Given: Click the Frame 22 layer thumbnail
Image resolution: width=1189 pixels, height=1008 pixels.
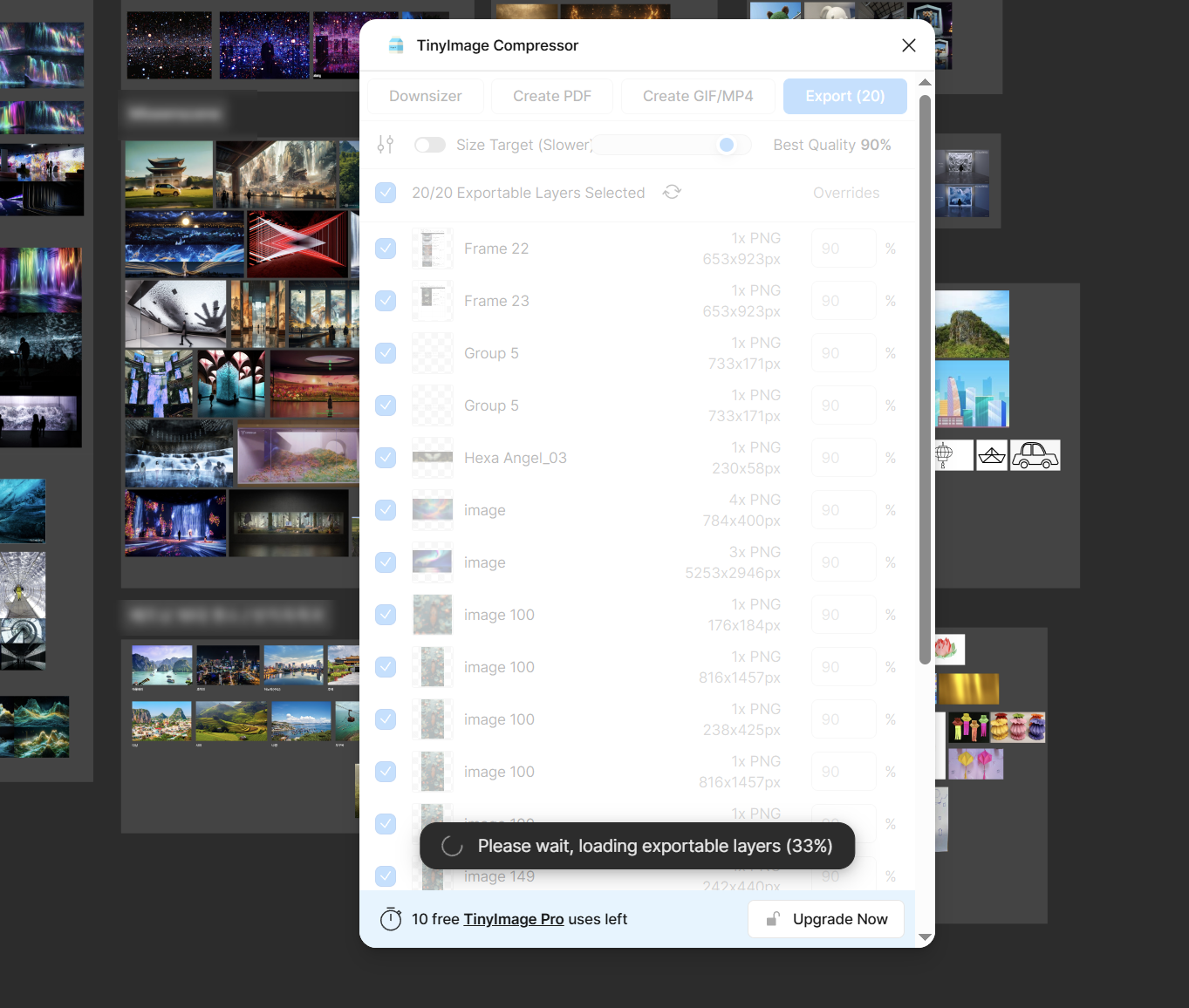Looking at the screenshot, I should tap(433, 249).
